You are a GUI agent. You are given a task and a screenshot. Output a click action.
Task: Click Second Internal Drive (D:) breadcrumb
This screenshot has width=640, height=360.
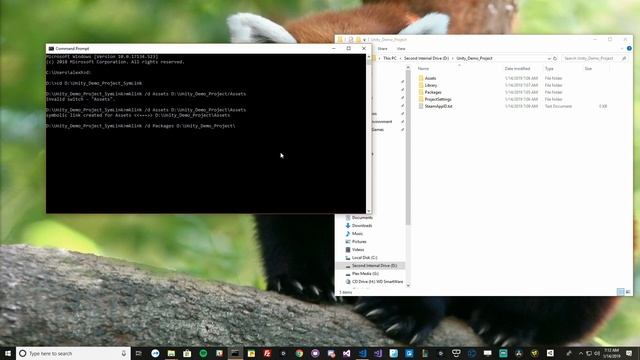[426, 58]
